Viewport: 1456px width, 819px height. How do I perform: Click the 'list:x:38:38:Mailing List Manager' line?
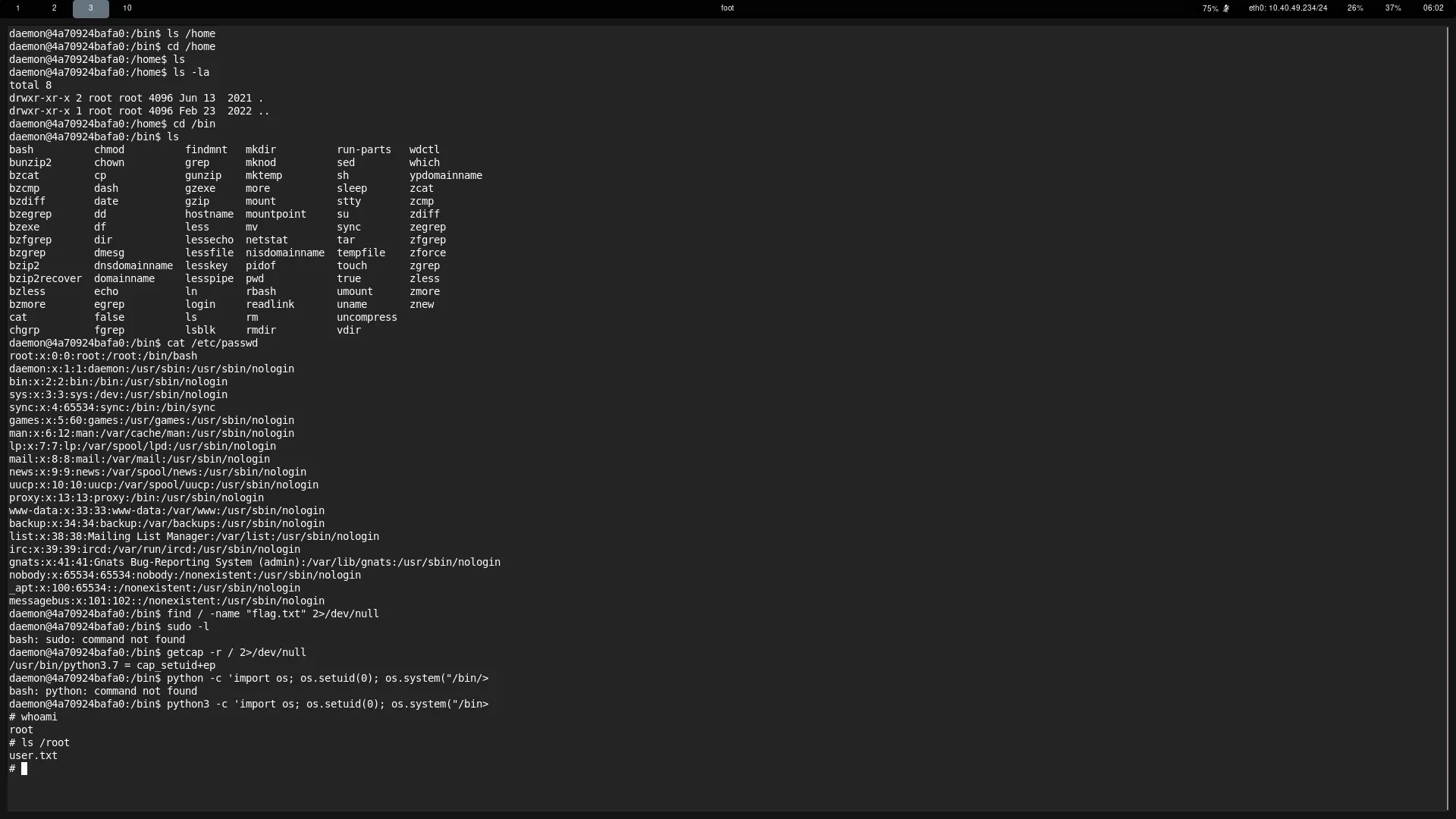coord(194,536)
